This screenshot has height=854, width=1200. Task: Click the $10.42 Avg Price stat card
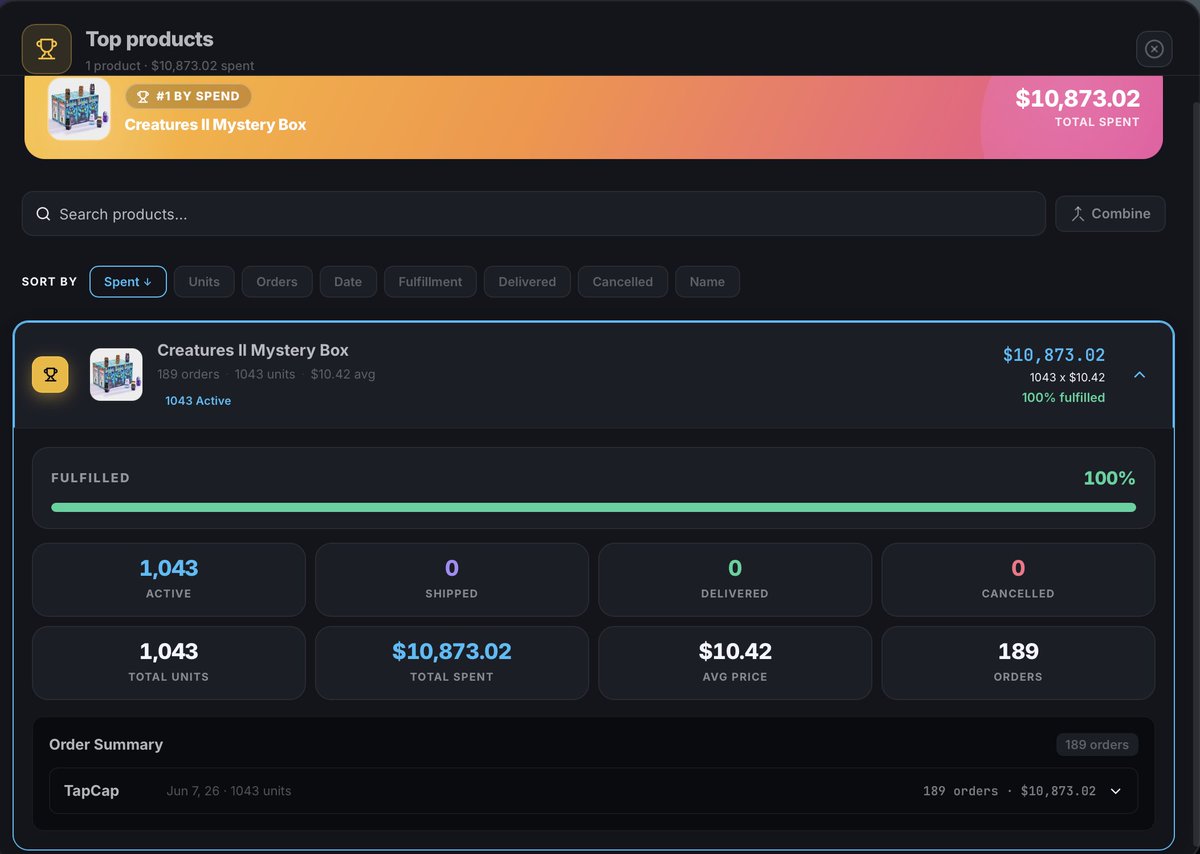pyautogui.click(x=735, y=663)
